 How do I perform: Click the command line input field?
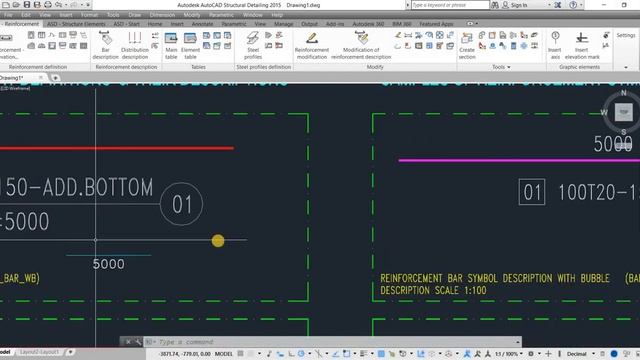tap(333, 342)
